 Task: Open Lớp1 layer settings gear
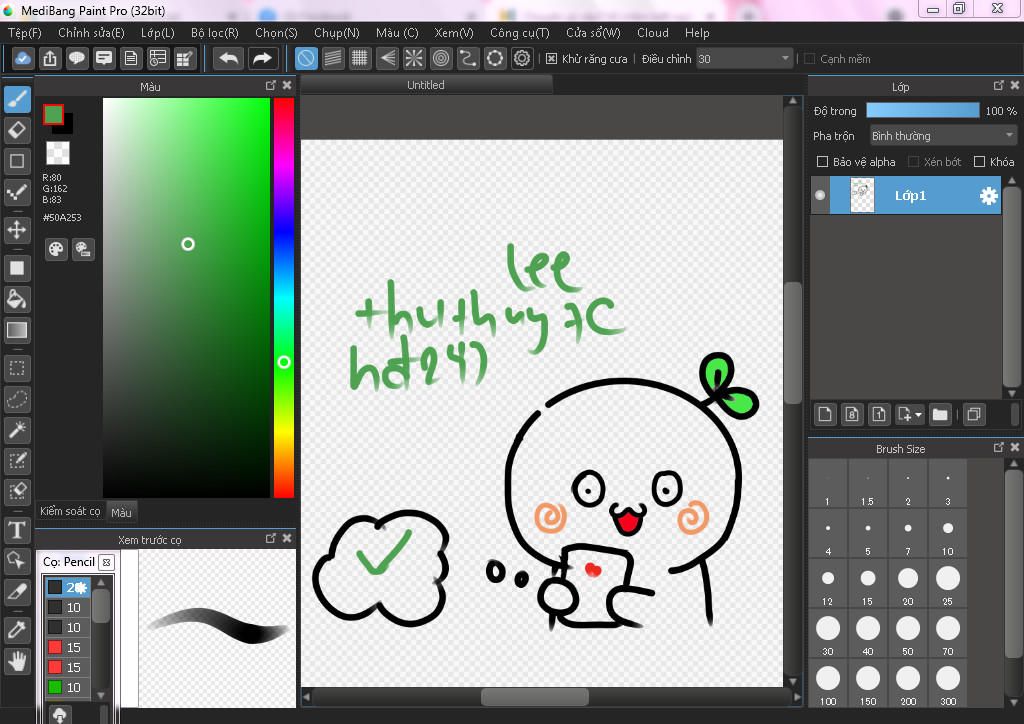989,196
